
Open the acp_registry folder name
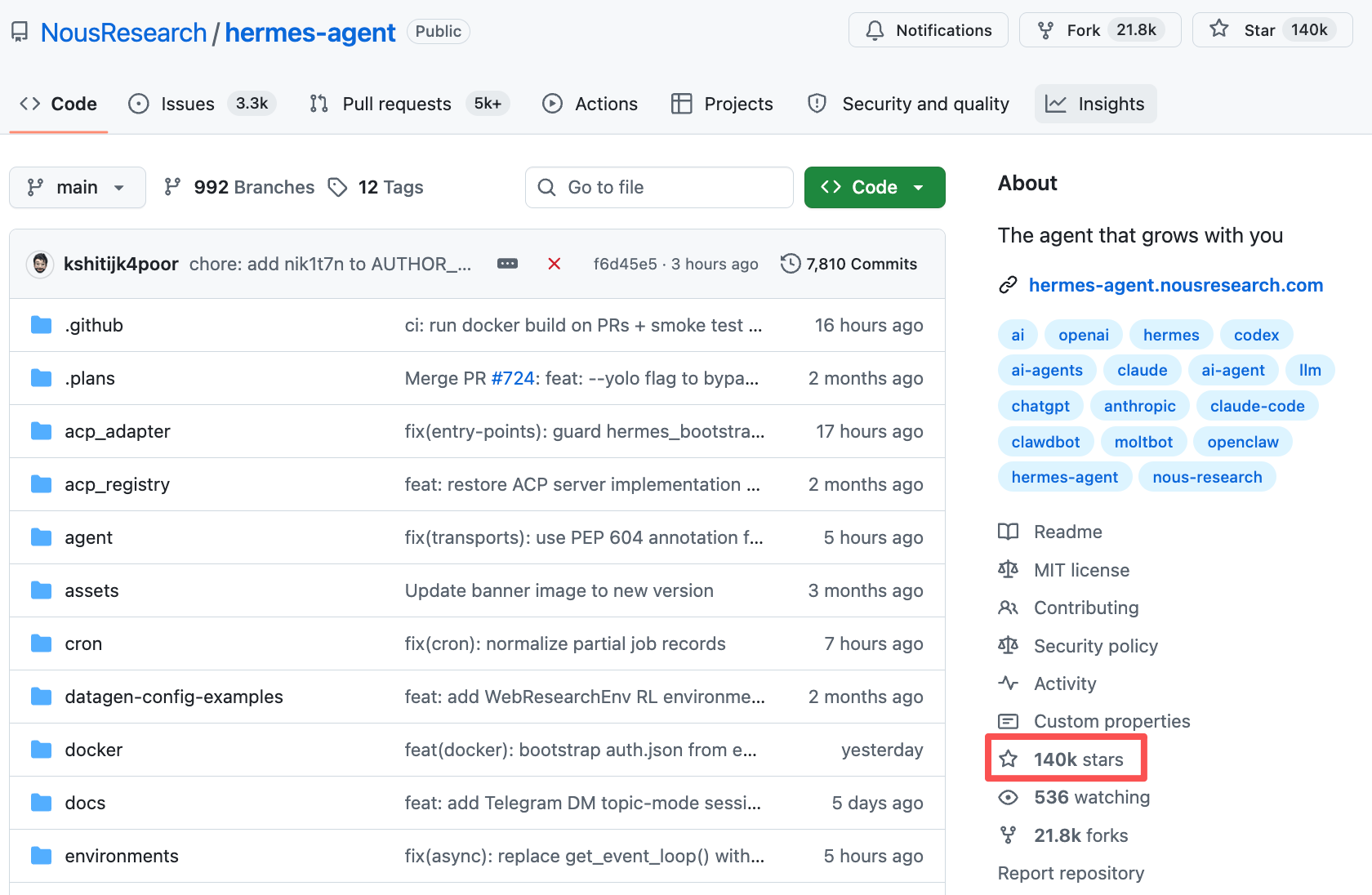pos(118,484)
